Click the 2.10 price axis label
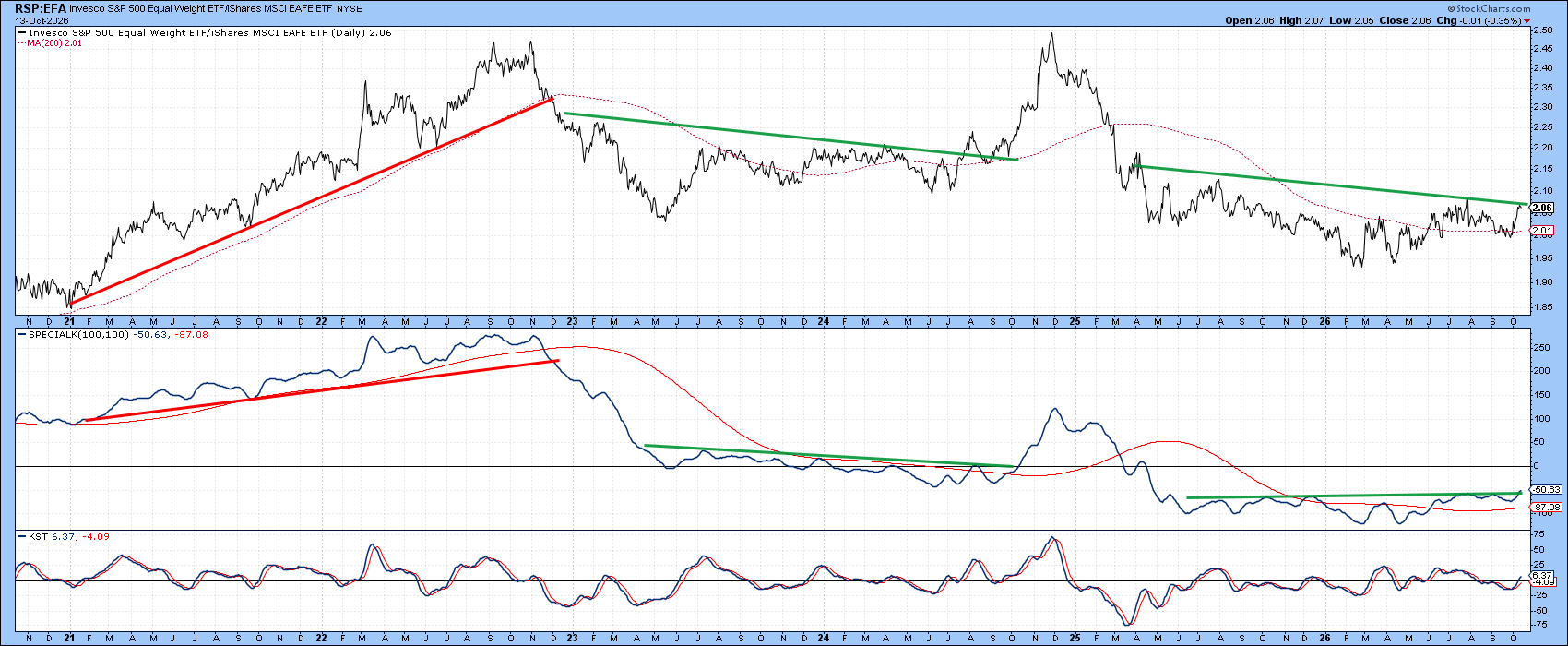 coord(1542,190)
